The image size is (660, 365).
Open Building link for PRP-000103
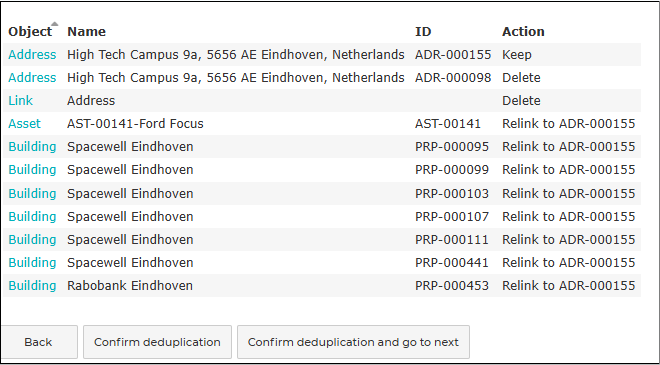click(x=32, y=194)
